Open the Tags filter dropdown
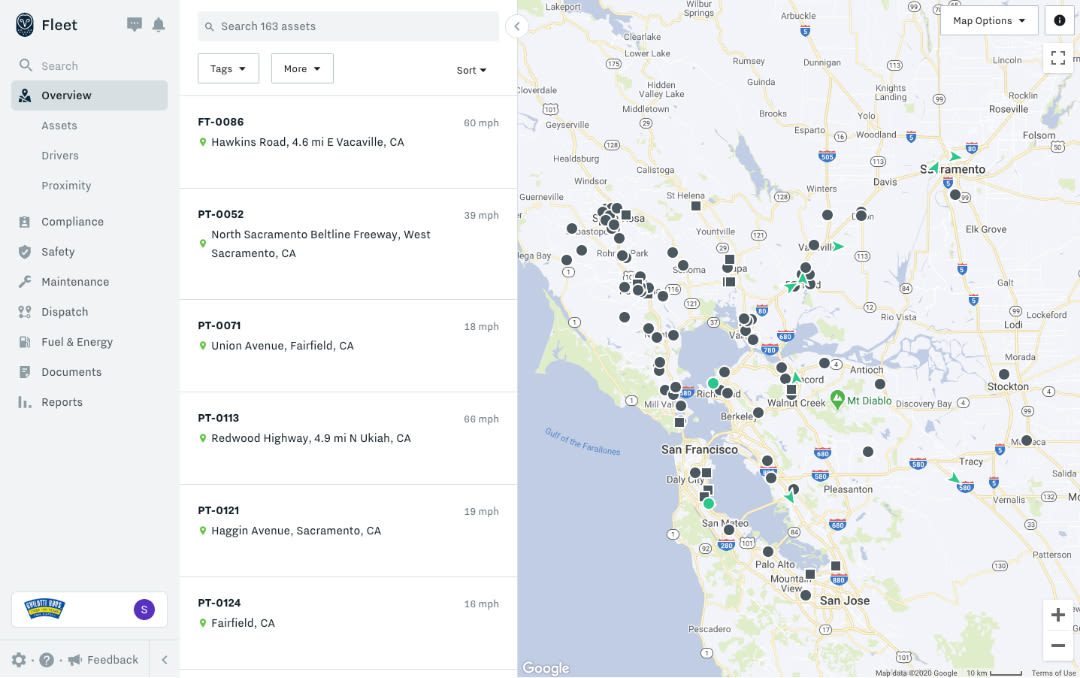 (x=228, y=69)
